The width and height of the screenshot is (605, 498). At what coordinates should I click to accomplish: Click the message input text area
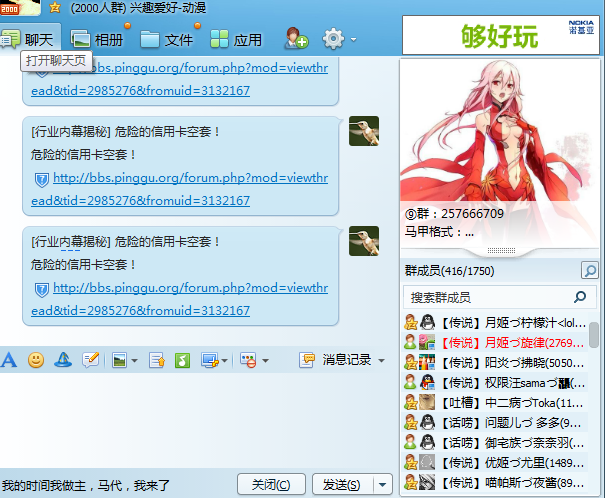pyautogui.click(x=197, y=420)
